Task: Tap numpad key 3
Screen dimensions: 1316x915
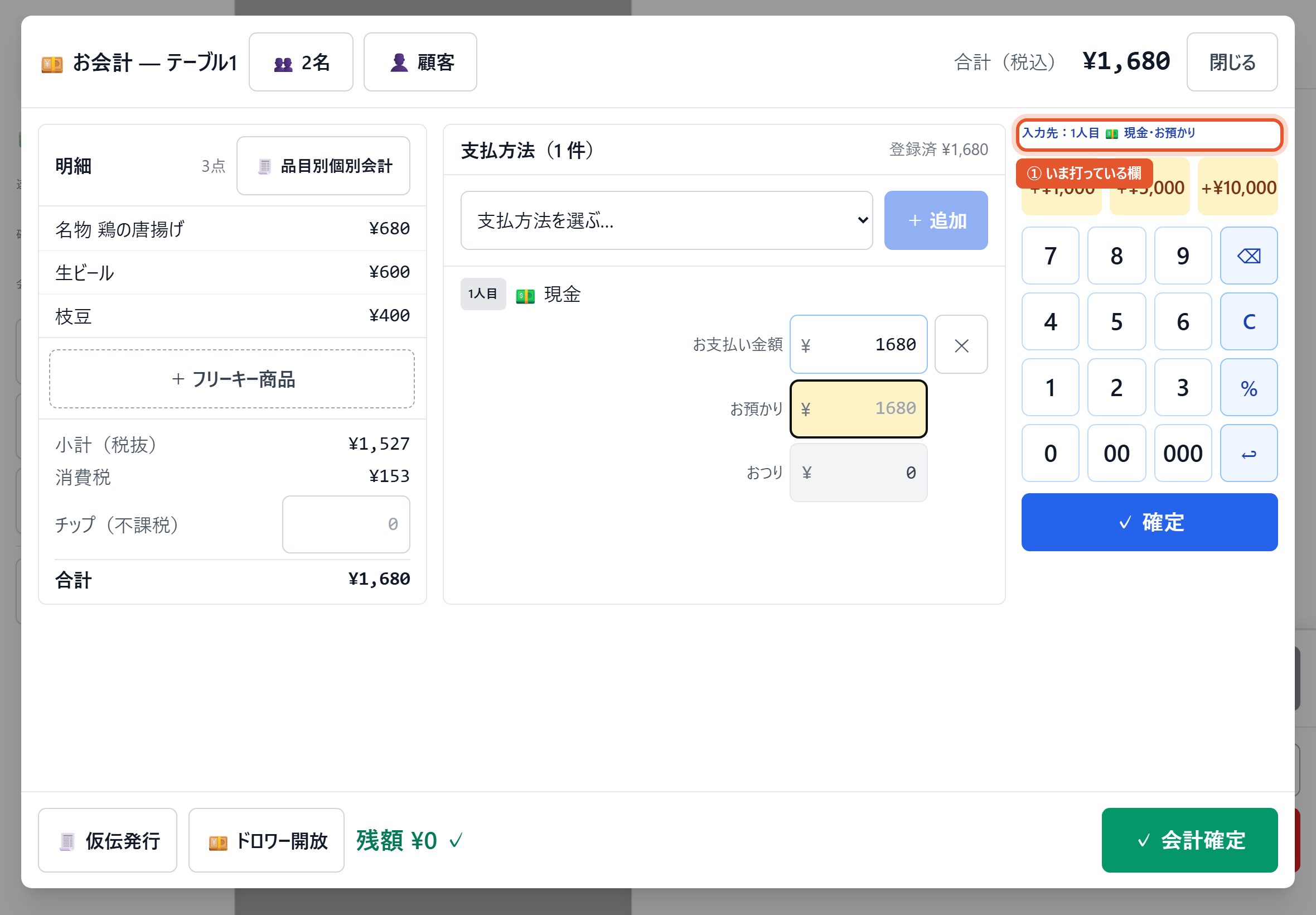Action: click(1183, 388)
